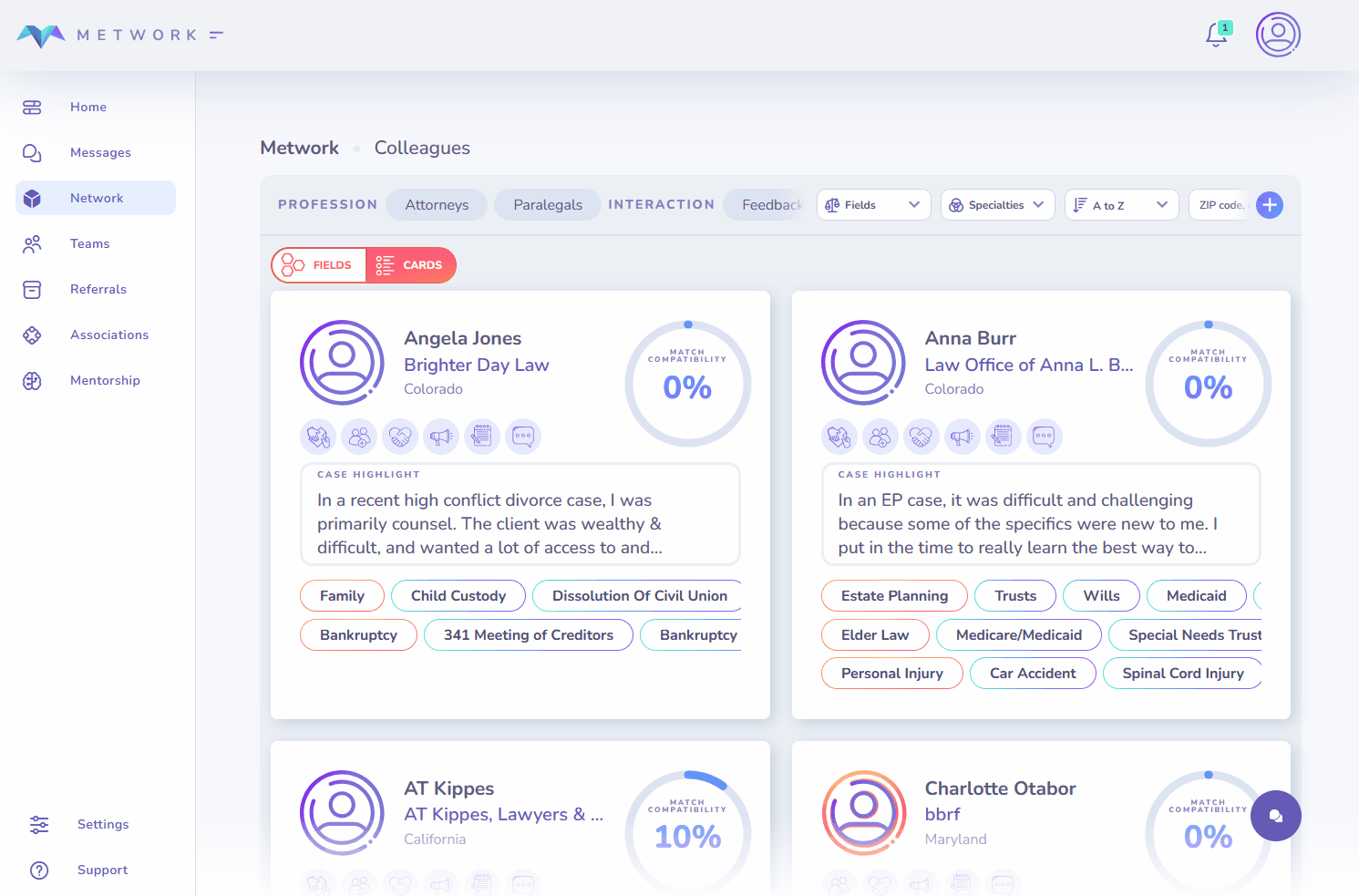Click Angela Jones' 0% match compatibility gauge
Screen dimensions: 1359x896
point(688,384)
